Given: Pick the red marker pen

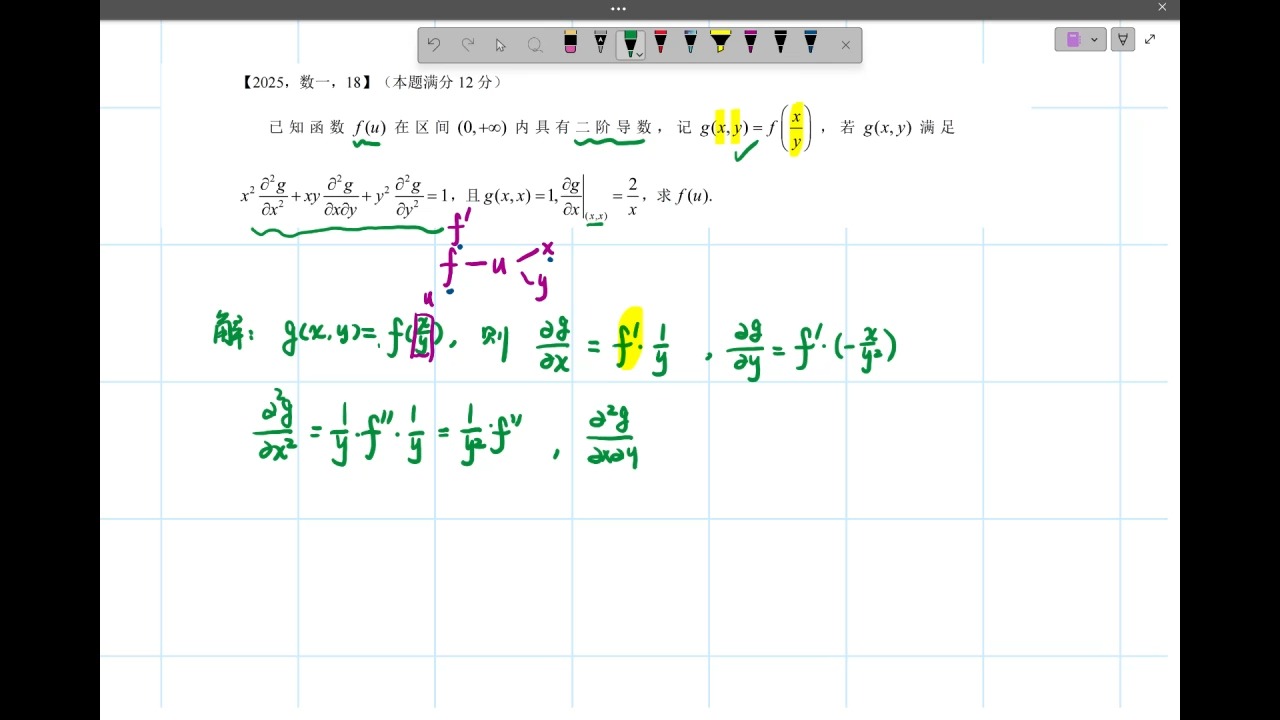Looking at the screenshot, I should [659, 44].
